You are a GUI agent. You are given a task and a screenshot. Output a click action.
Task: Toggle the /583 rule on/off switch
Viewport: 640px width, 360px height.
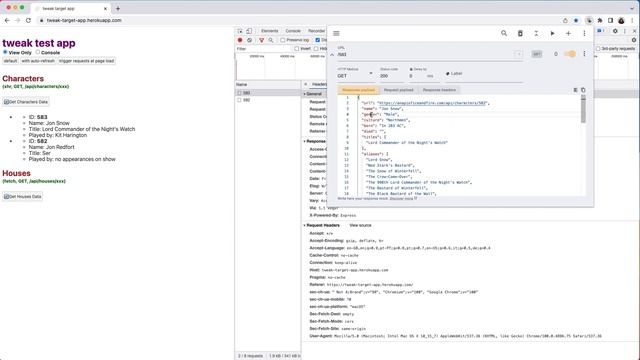(x=570, y=54)
